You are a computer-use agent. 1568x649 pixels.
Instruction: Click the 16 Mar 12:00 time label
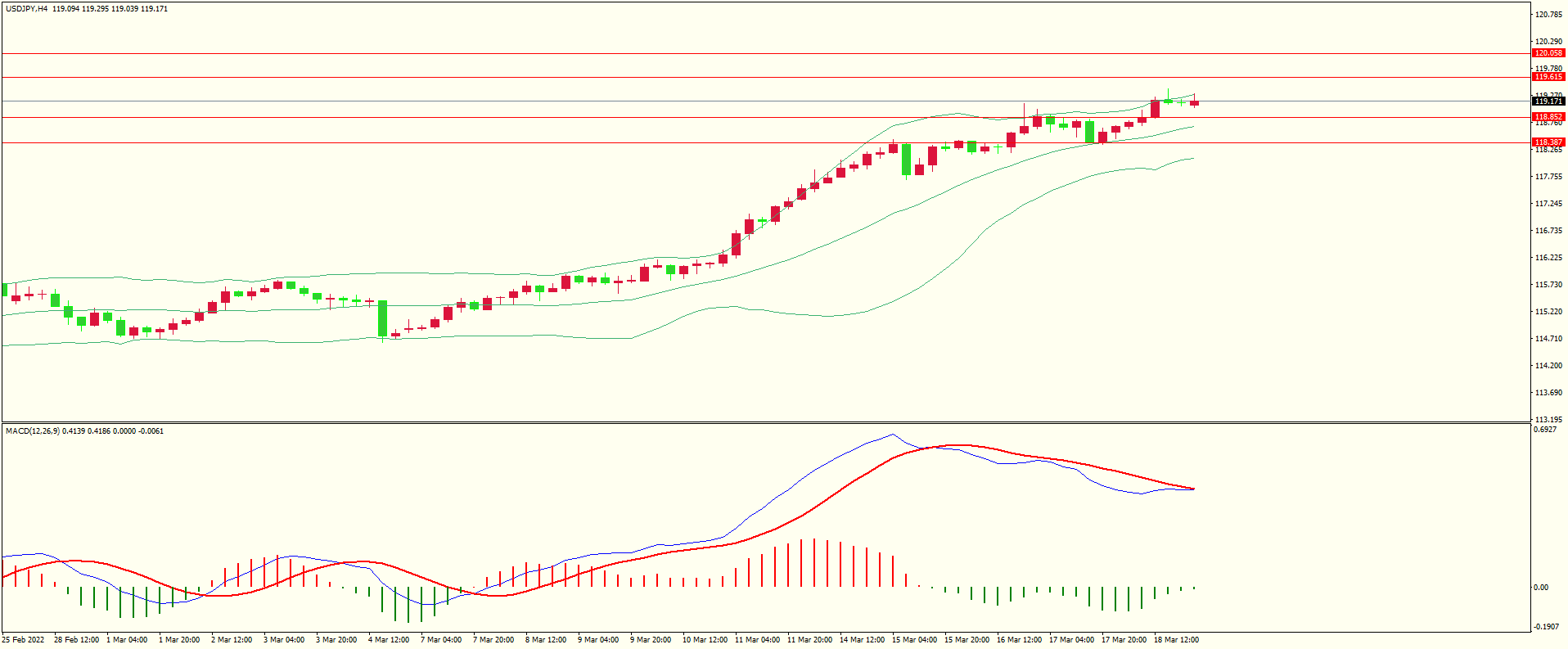(x=1019, y=640)
